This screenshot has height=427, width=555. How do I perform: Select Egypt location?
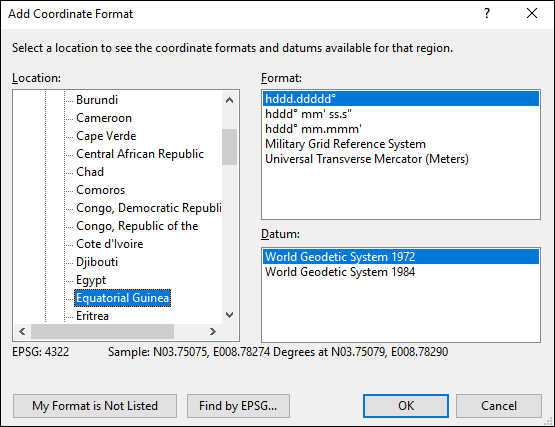point(91,280)
